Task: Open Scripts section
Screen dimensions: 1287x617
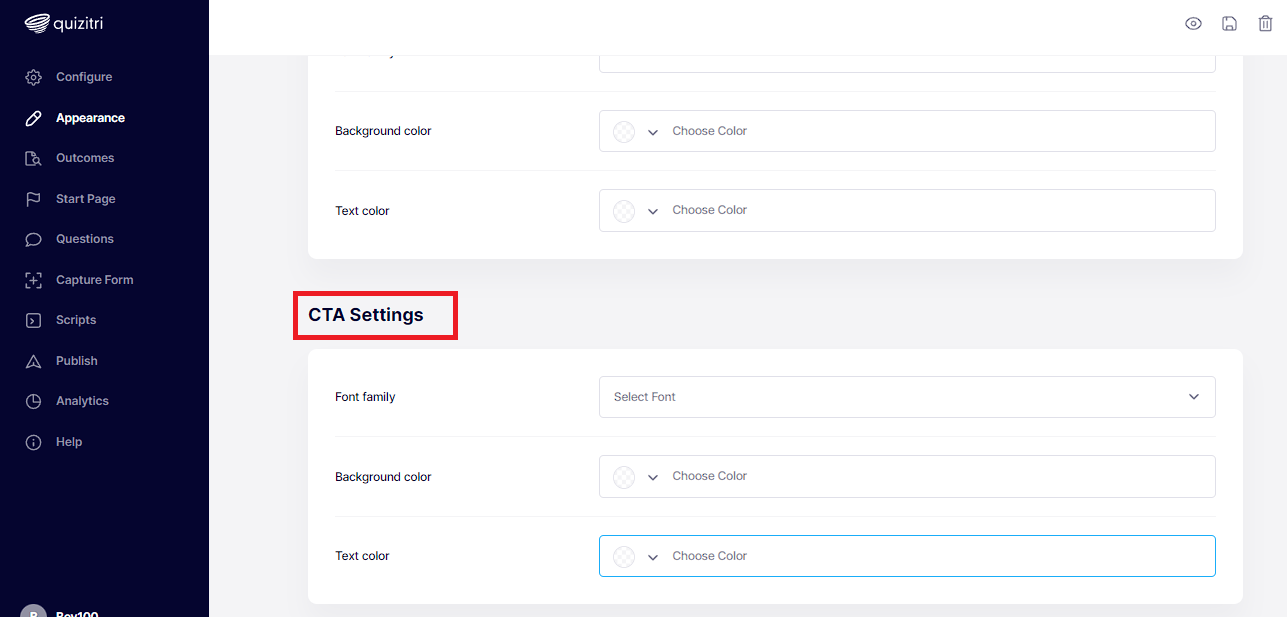Action: point(76,320)
